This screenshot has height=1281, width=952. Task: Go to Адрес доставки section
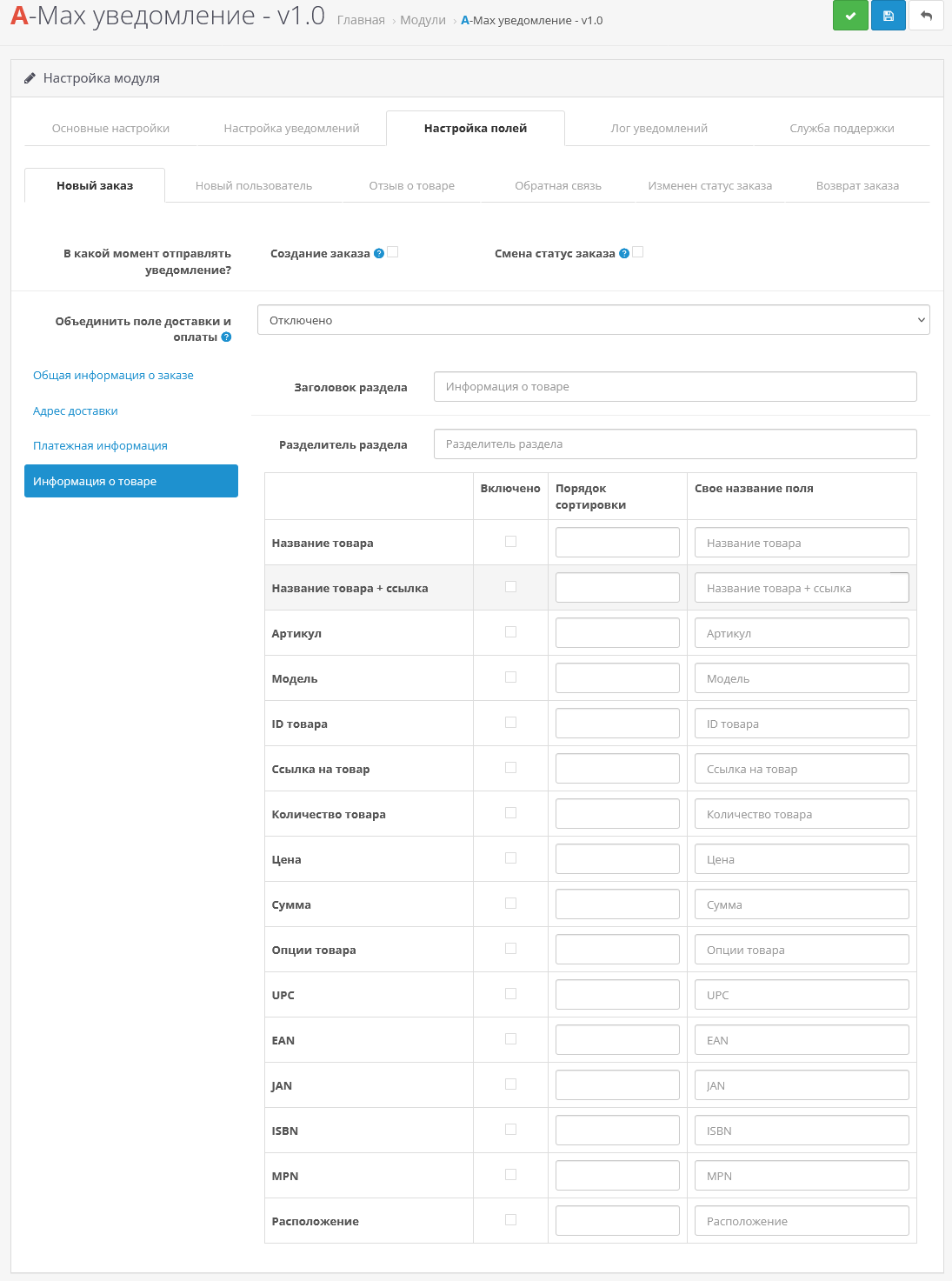pyautogui.click(x=76, y=411)
